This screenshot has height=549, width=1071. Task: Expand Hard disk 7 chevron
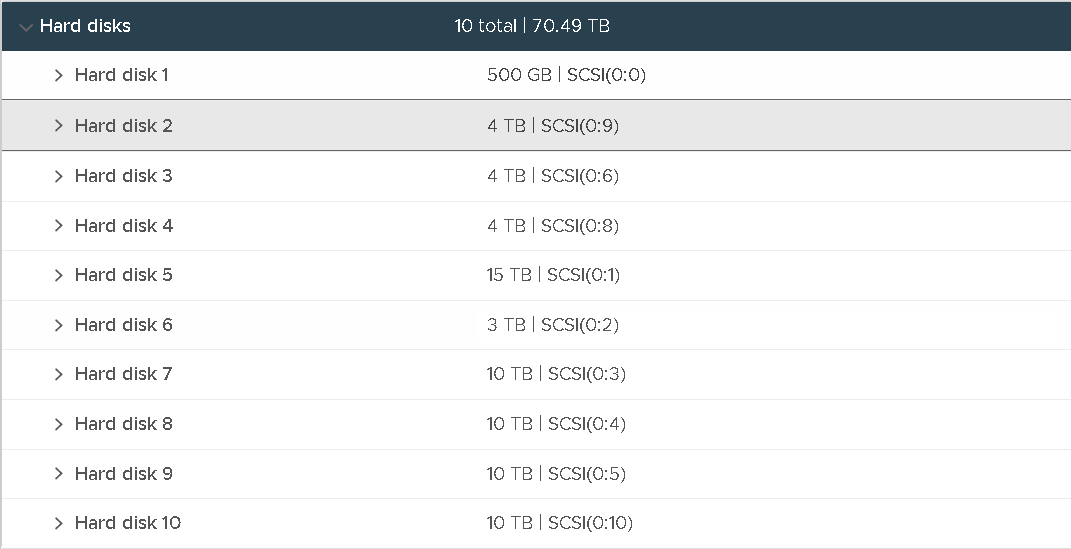point(59,374)
